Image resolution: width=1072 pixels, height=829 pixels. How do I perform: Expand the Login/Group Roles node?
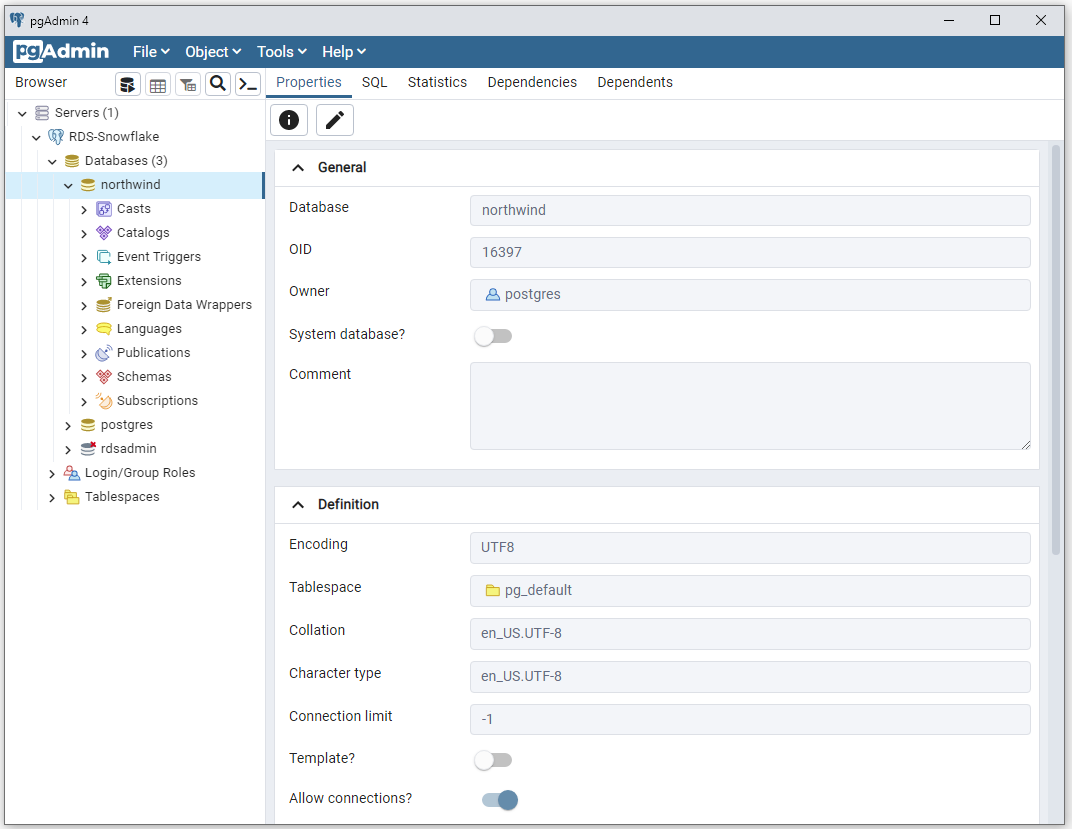(x=53, y=474)
